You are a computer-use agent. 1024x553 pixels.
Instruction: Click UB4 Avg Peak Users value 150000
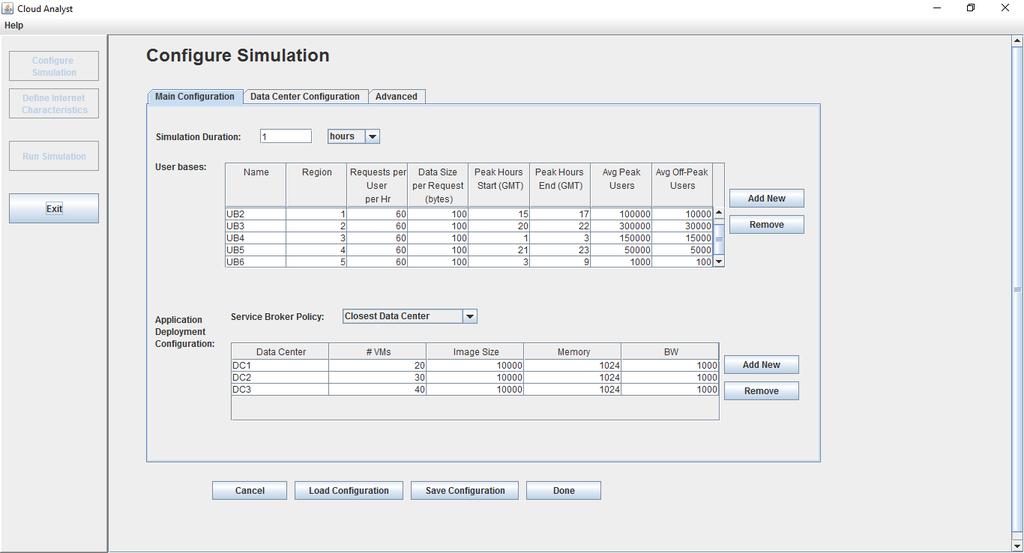(x=621, y=238)
